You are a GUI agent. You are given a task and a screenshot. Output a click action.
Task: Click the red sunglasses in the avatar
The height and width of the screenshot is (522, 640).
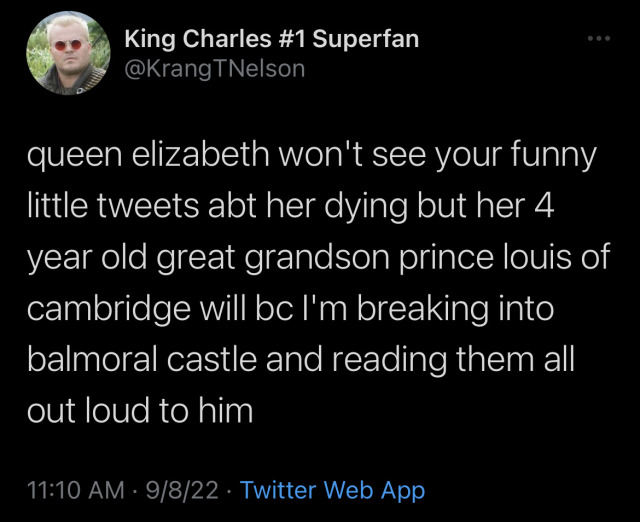coord(65,46)
